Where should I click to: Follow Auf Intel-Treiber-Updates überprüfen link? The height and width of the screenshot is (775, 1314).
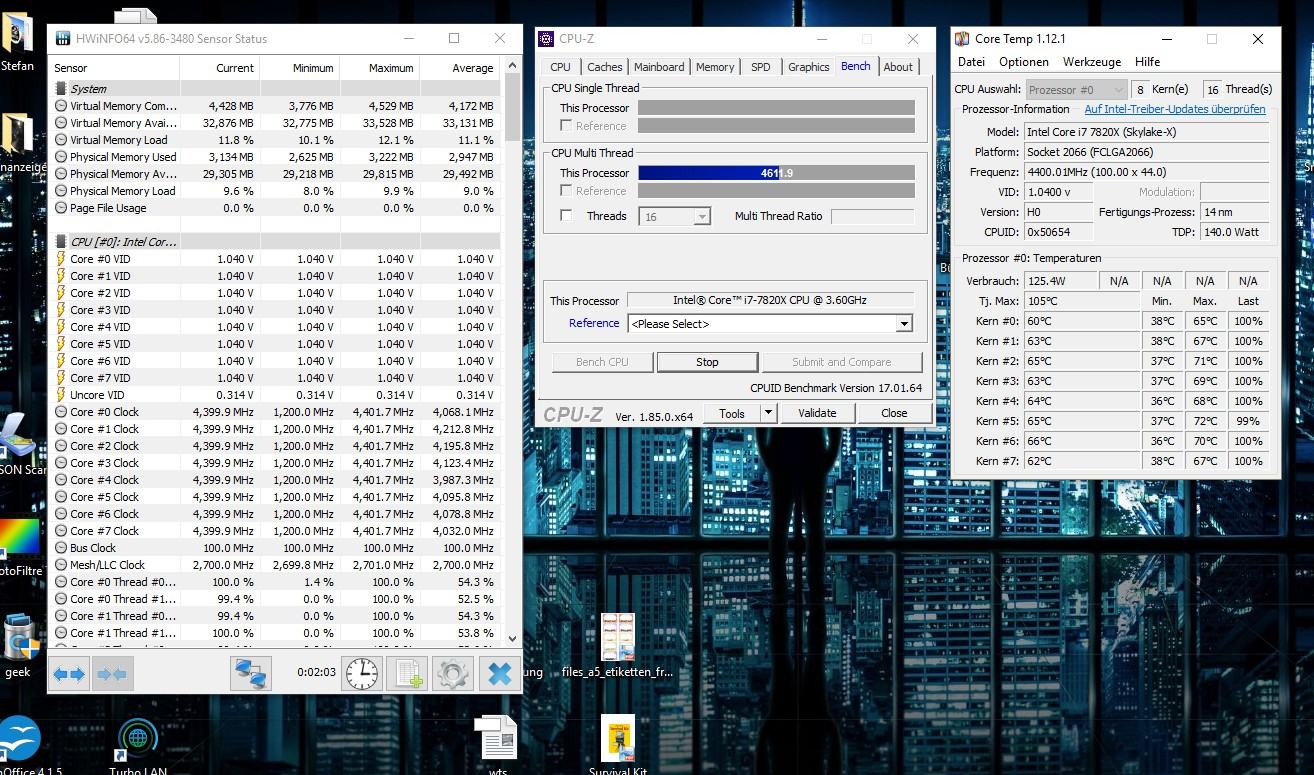pos(1175,109)
